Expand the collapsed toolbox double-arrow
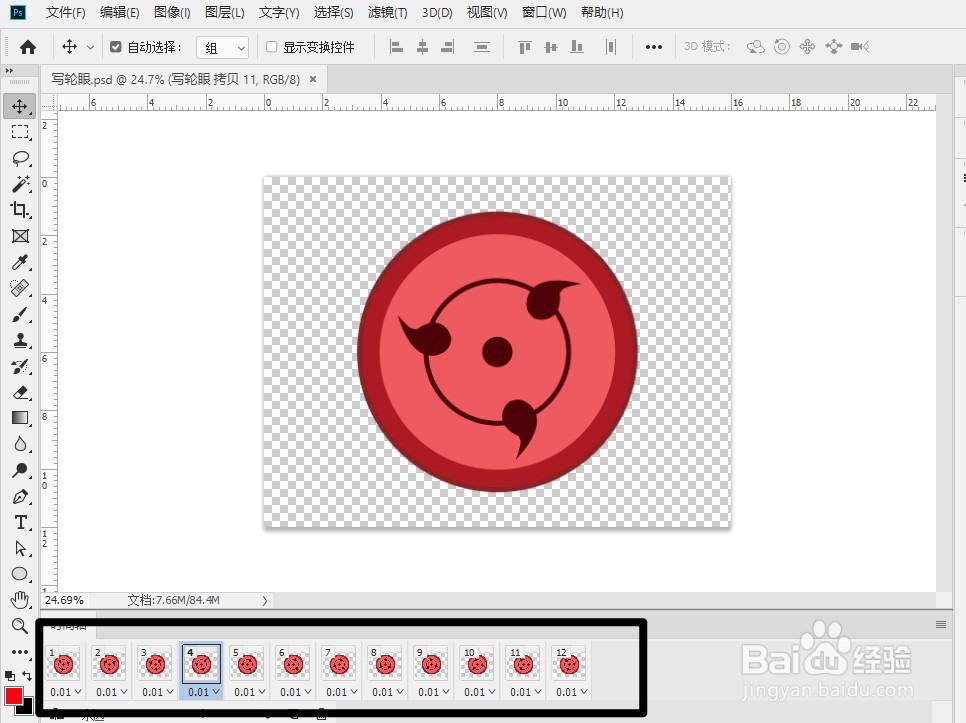 [x=9, y=71]
